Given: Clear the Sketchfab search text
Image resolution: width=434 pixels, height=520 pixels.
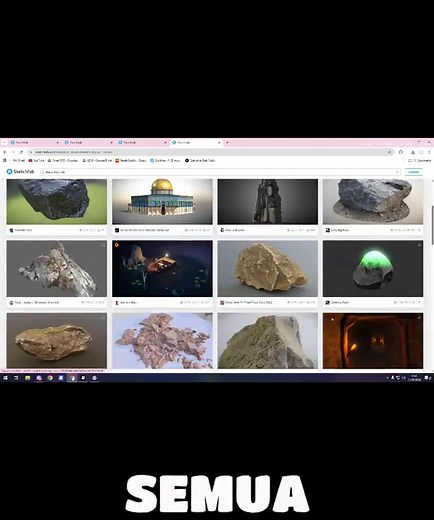Looking at the screenshot, I should 397,172.
